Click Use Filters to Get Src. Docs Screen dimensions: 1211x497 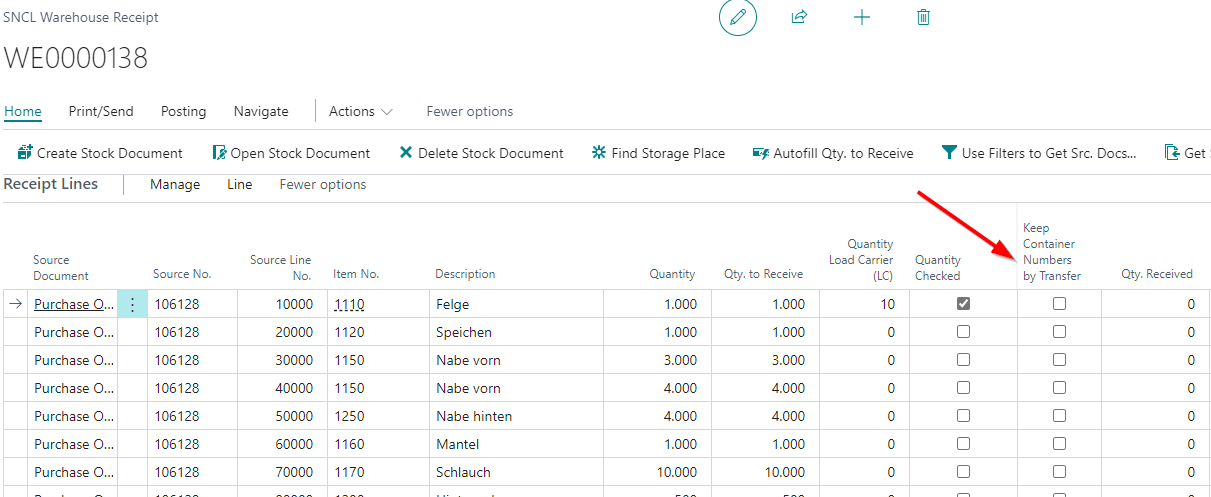(1039, 153)
